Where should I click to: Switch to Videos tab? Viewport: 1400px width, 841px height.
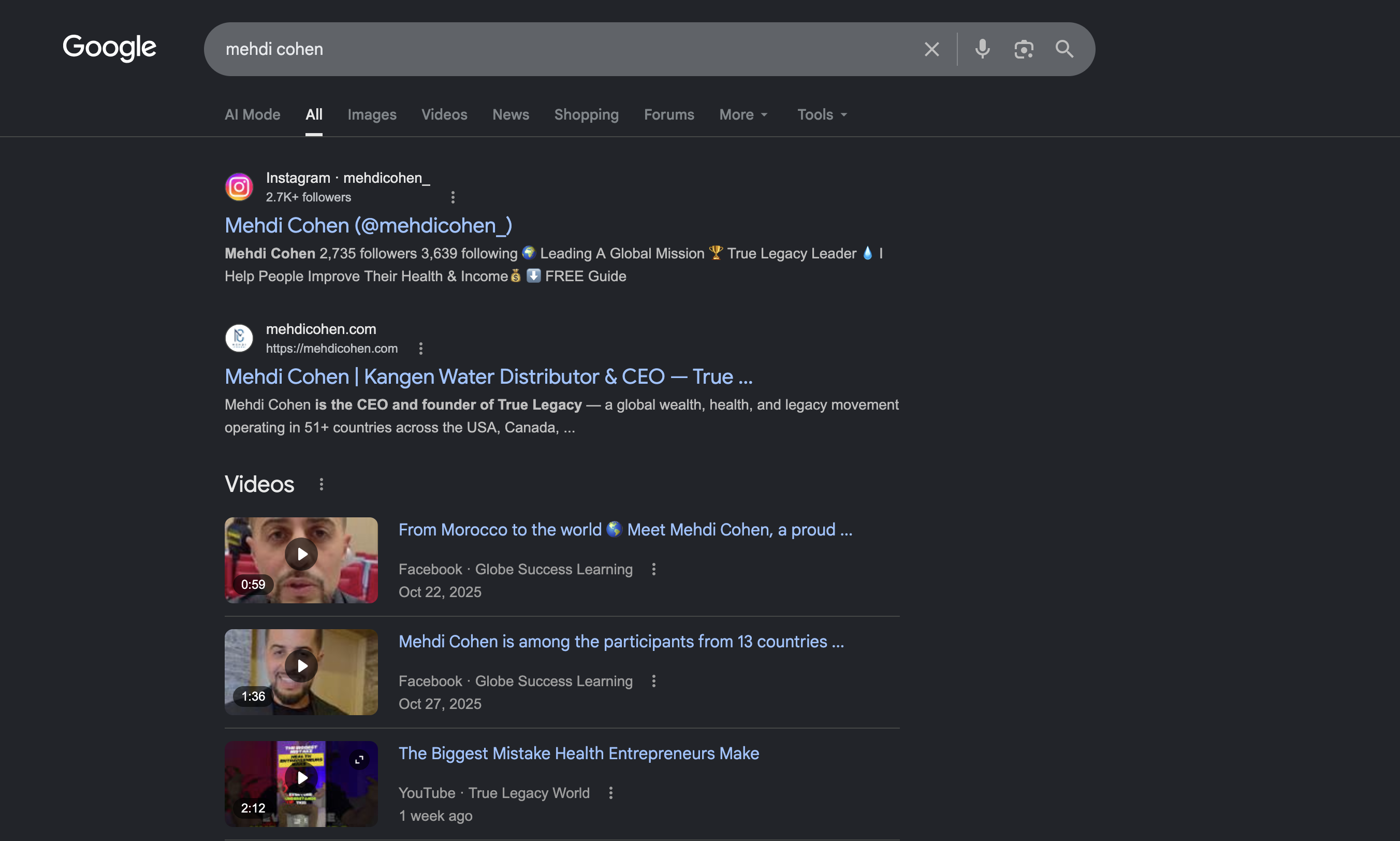pos(444,114)
